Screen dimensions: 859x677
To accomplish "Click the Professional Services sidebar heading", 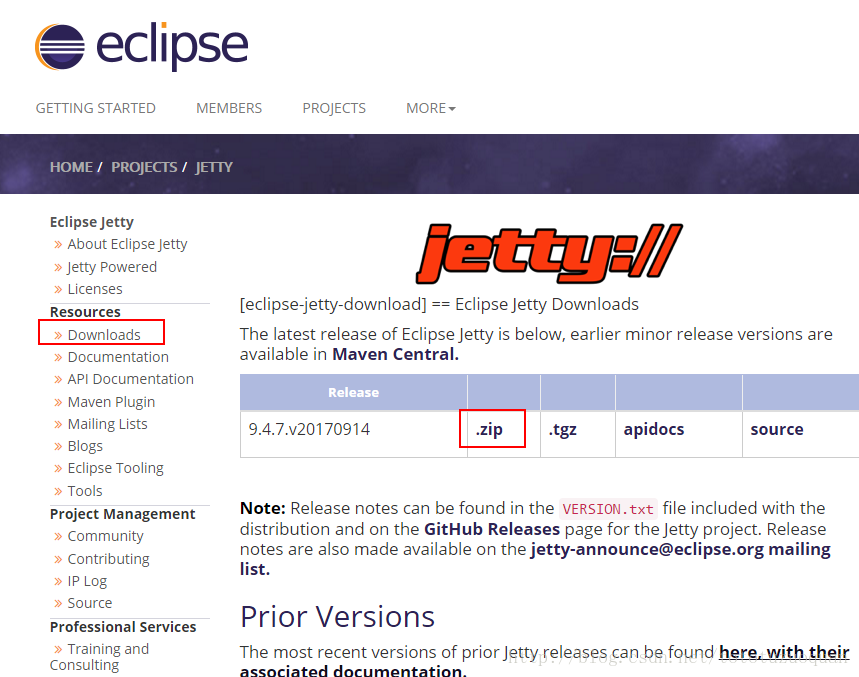I will 123,627.
